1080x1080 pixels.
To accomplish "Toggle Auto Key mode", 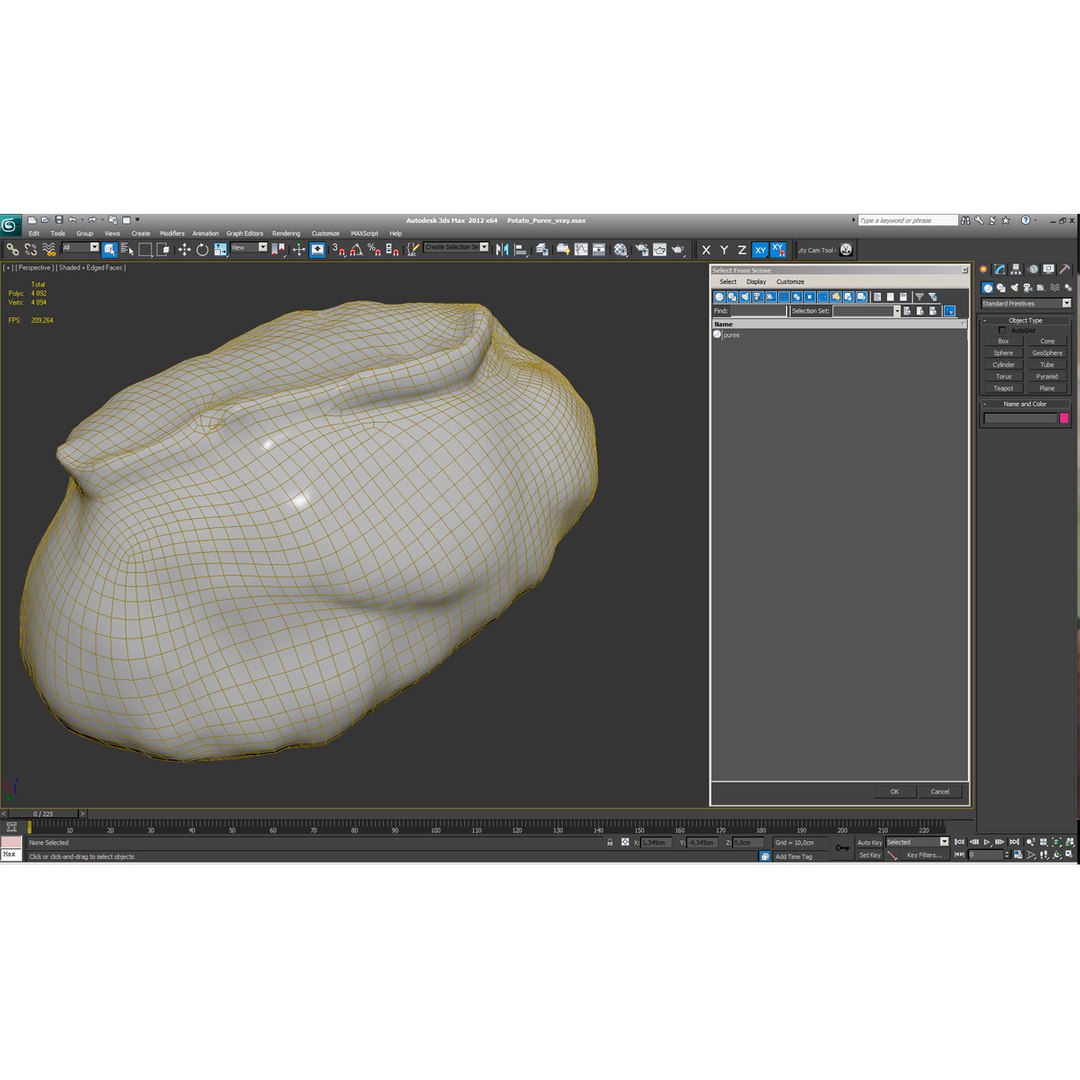I will coord(869,842).
